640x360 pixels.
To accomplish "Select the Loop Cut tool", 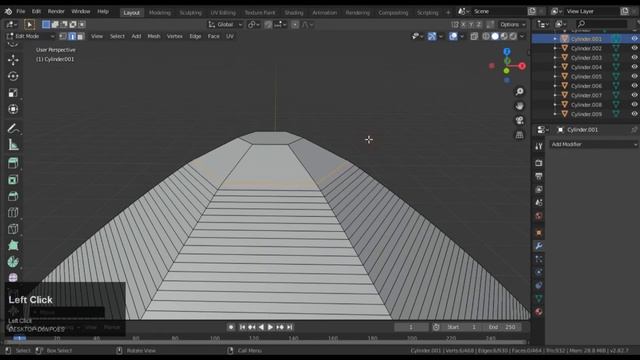I will pos(13,212).
